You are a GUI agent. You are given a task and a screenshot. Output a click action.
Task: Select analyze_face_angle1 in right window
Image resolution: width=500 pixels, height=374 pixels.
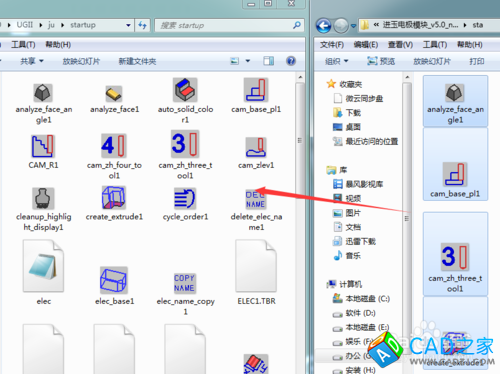click(455, 101)
